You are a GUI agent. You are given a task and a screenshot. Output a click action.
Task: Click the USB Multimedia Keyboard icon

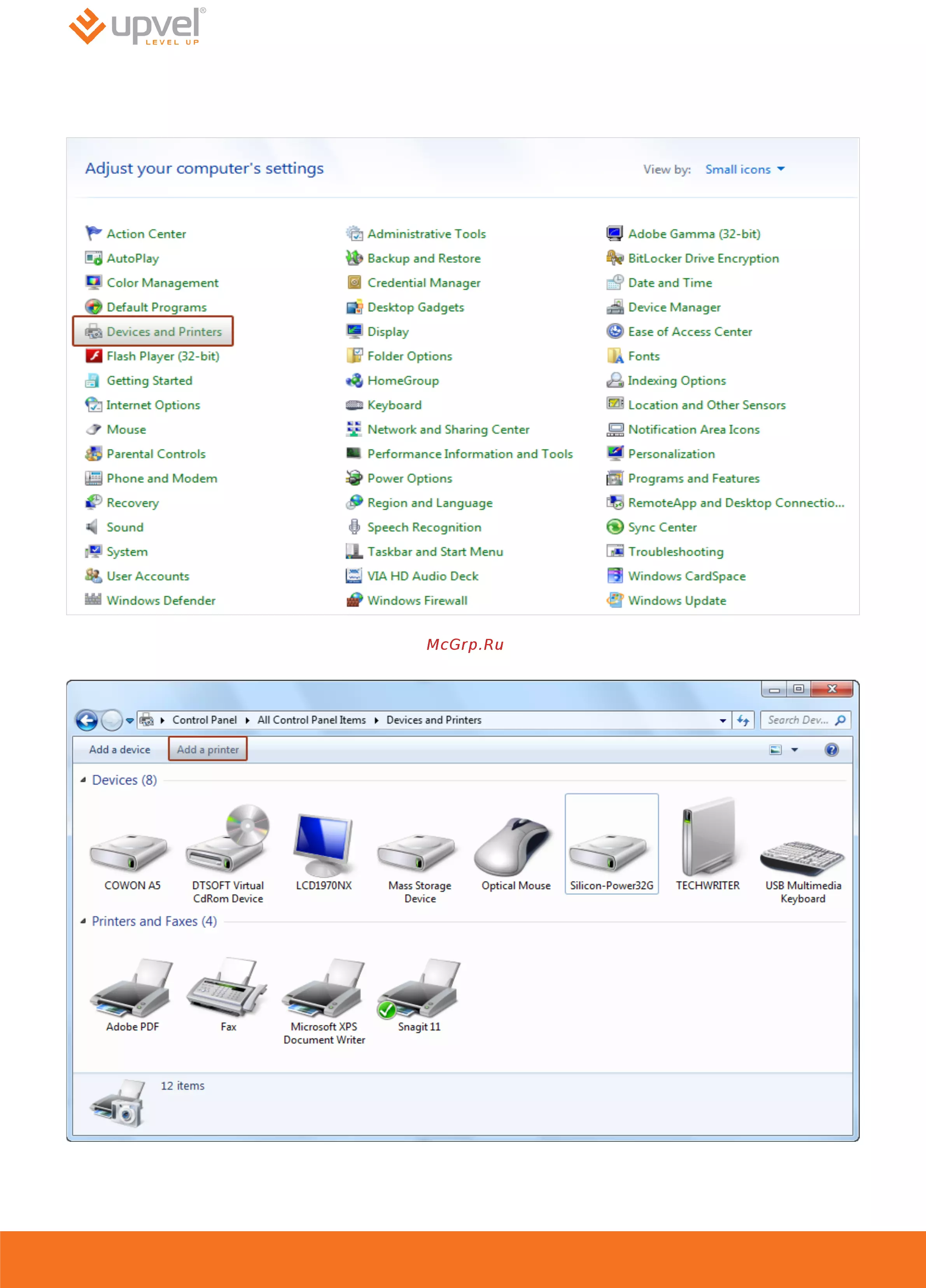click(802, 857)
